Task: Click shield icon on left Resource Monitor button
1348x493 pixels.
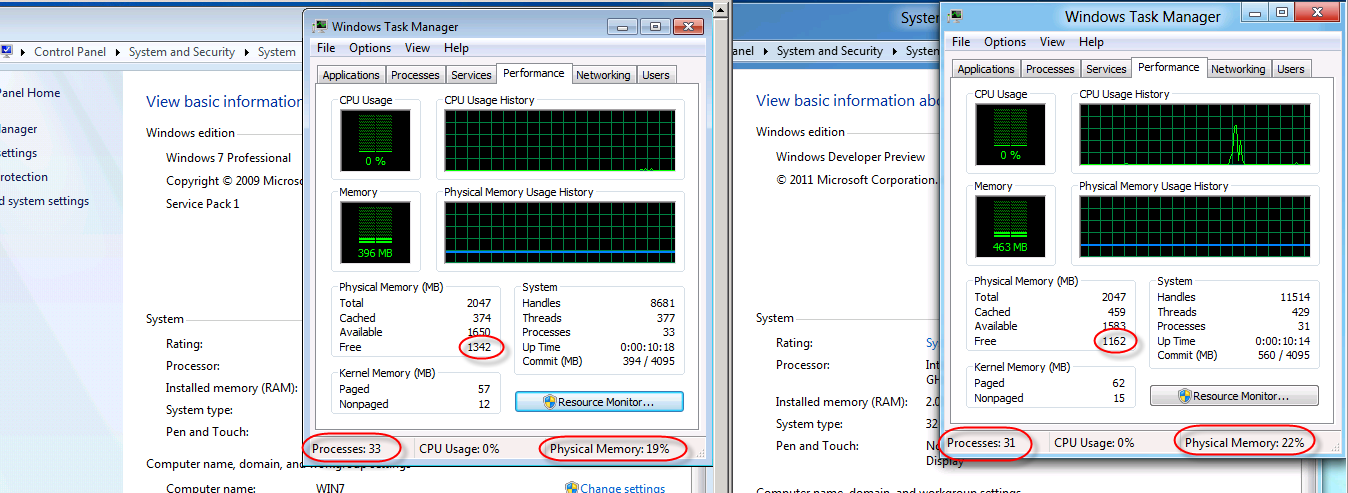Action: coord(549,402)
